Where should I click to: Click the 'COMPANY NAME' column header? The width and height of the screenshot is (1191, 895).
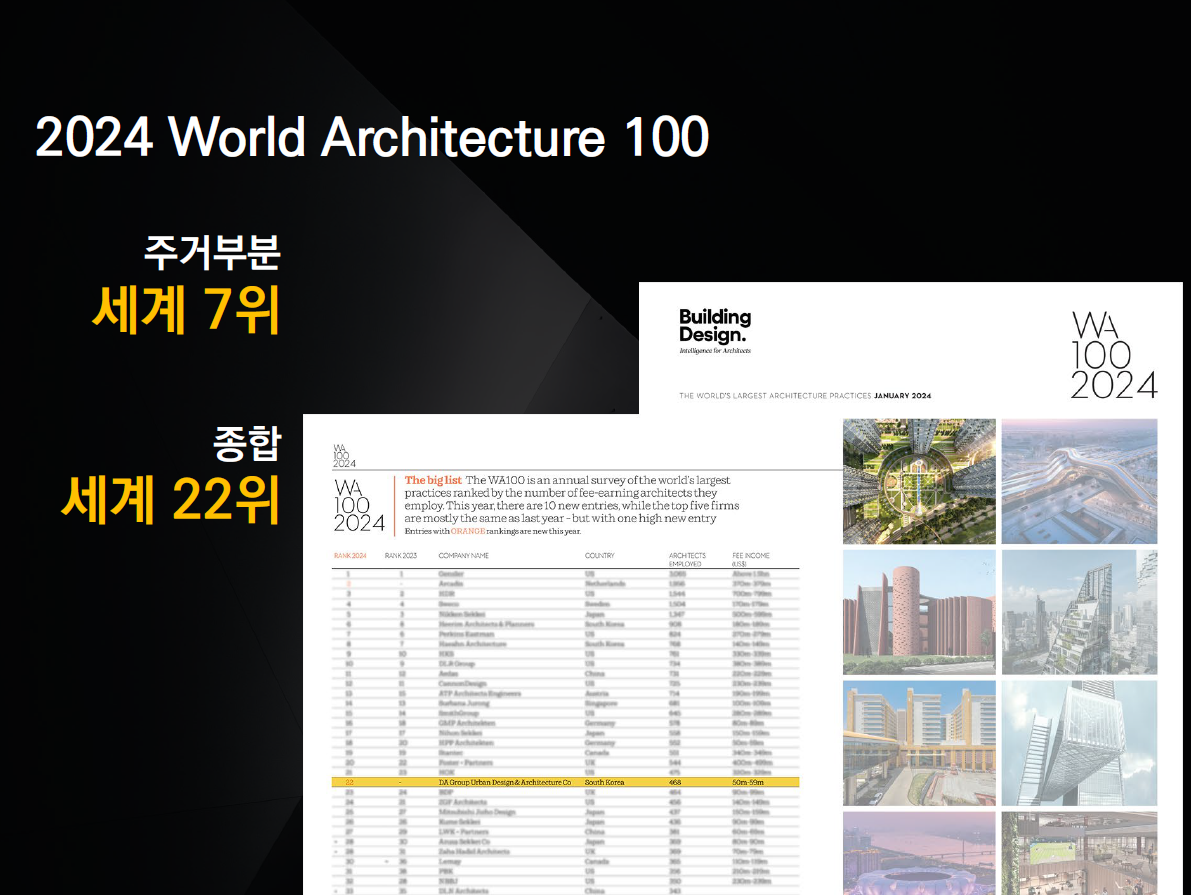pos(463,555)
